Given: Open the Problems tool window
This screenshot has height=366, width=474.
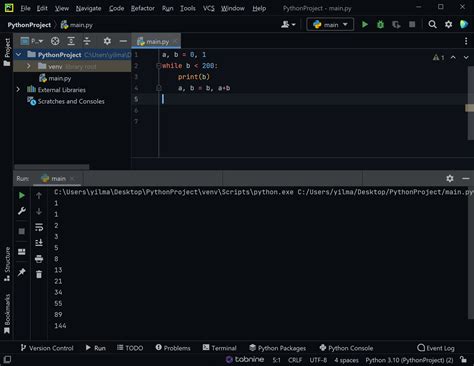Looking at the screenshot, I should (173, 348).
